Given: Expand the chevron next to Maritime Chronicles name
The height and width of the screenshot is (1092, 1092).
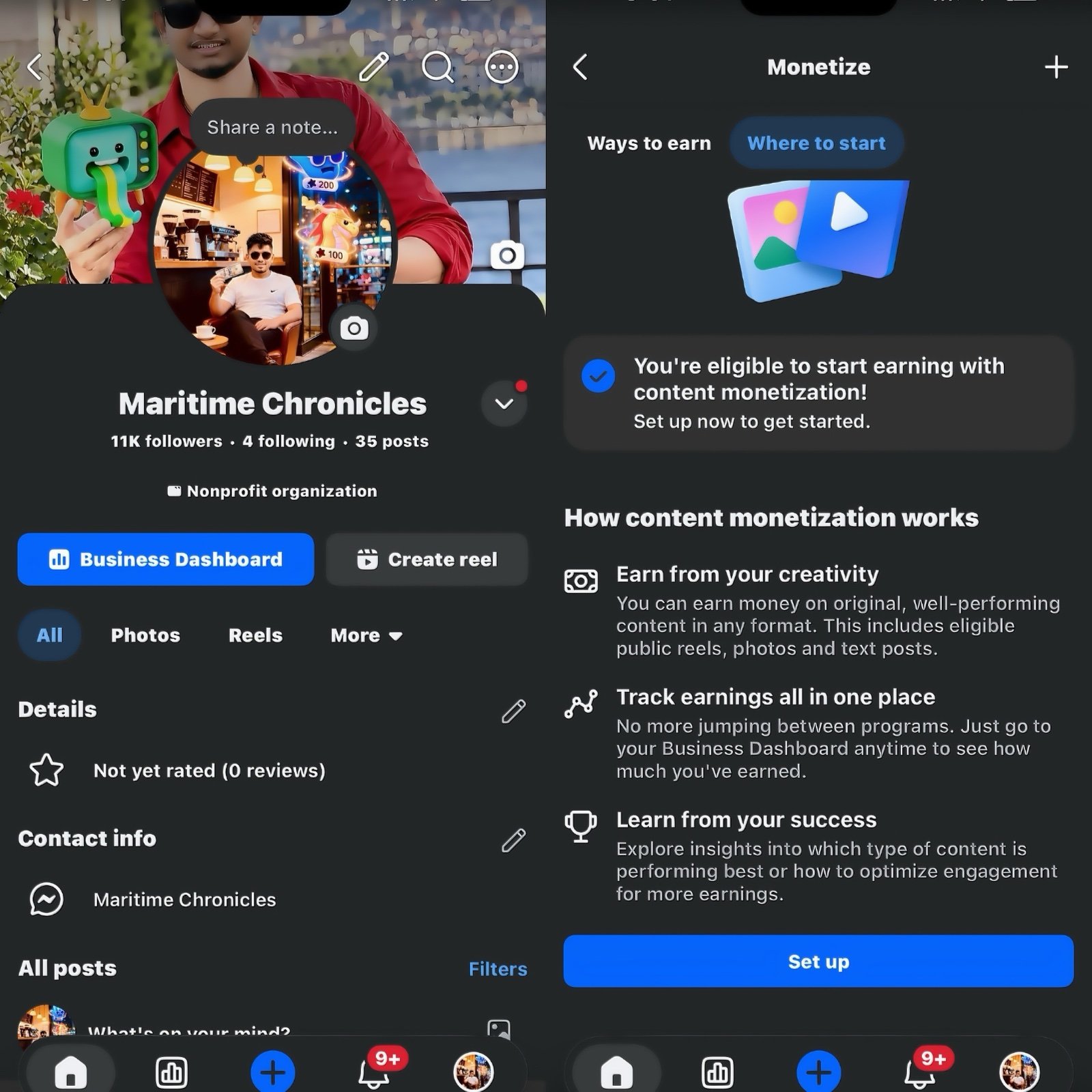Looking at the screenshot, I should 504,404.
